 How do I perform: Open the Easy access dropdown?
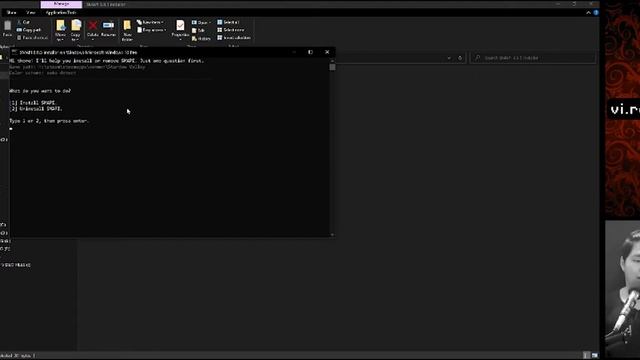[x=151, y=30]
